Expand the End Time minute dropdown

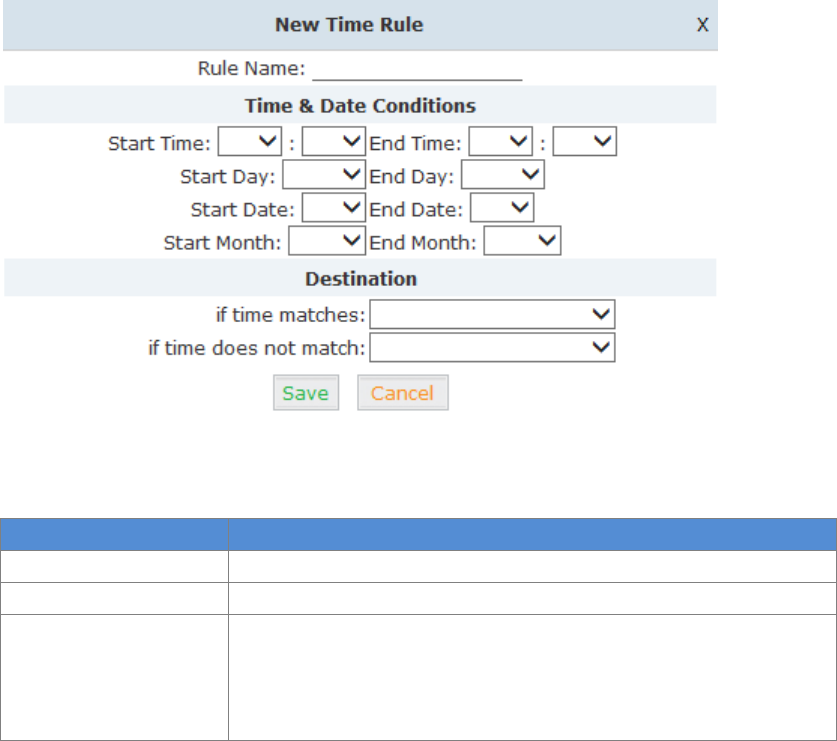coord(586,143)
